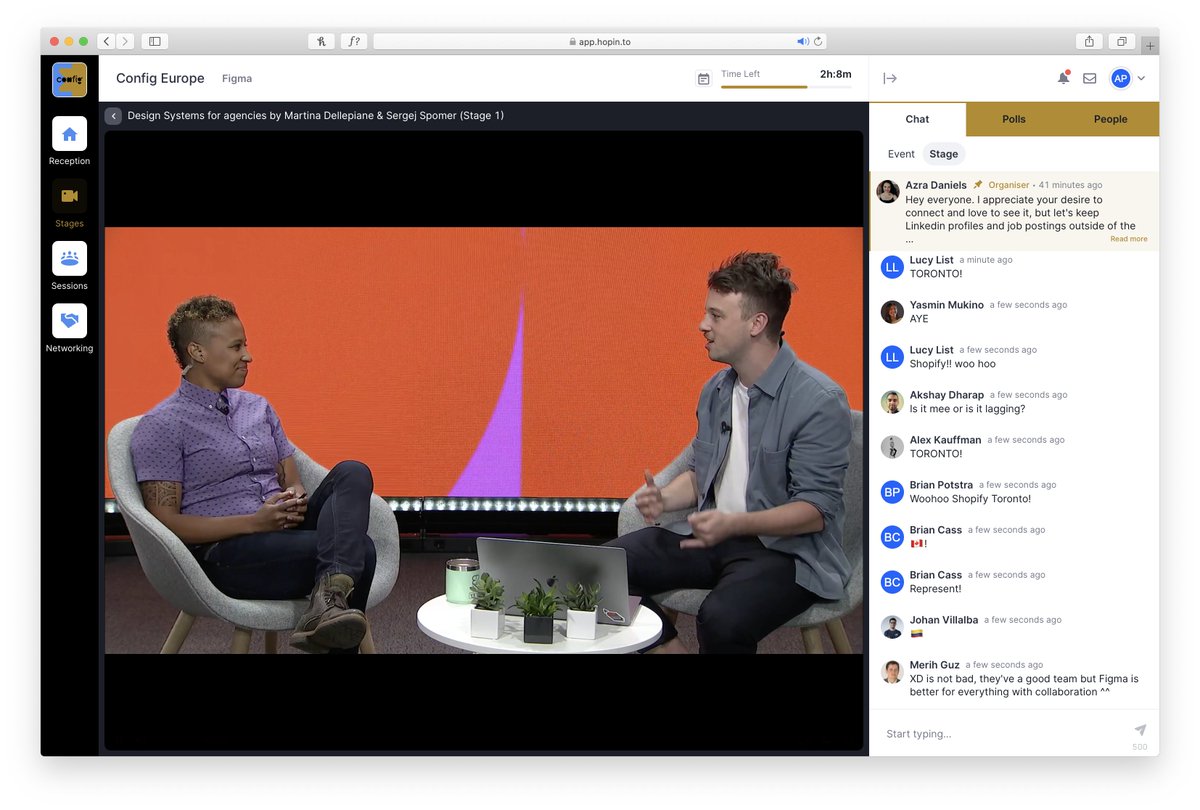Open the schedule calendar icon
This screenshot has height=810, width=1200.
click(x=704, y=78)
